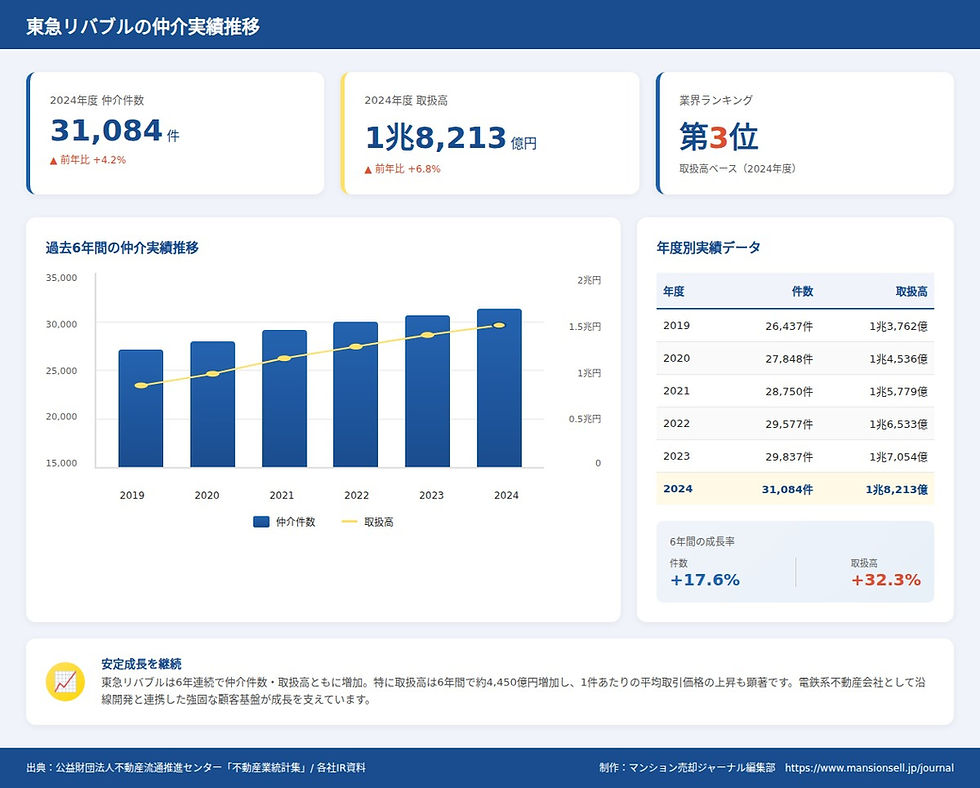The image size is (980, 788).
Task: Click the 過去6年間の仲介実績推移 chart title
Action: point(122,248)
